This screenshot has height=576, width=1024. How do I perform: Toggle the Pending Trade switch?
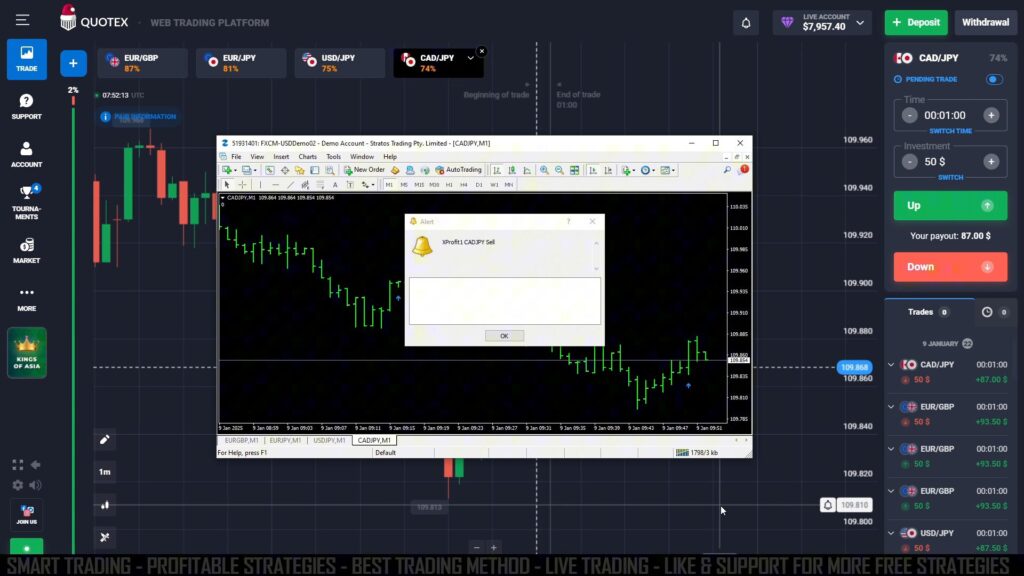tap(994, 79)
